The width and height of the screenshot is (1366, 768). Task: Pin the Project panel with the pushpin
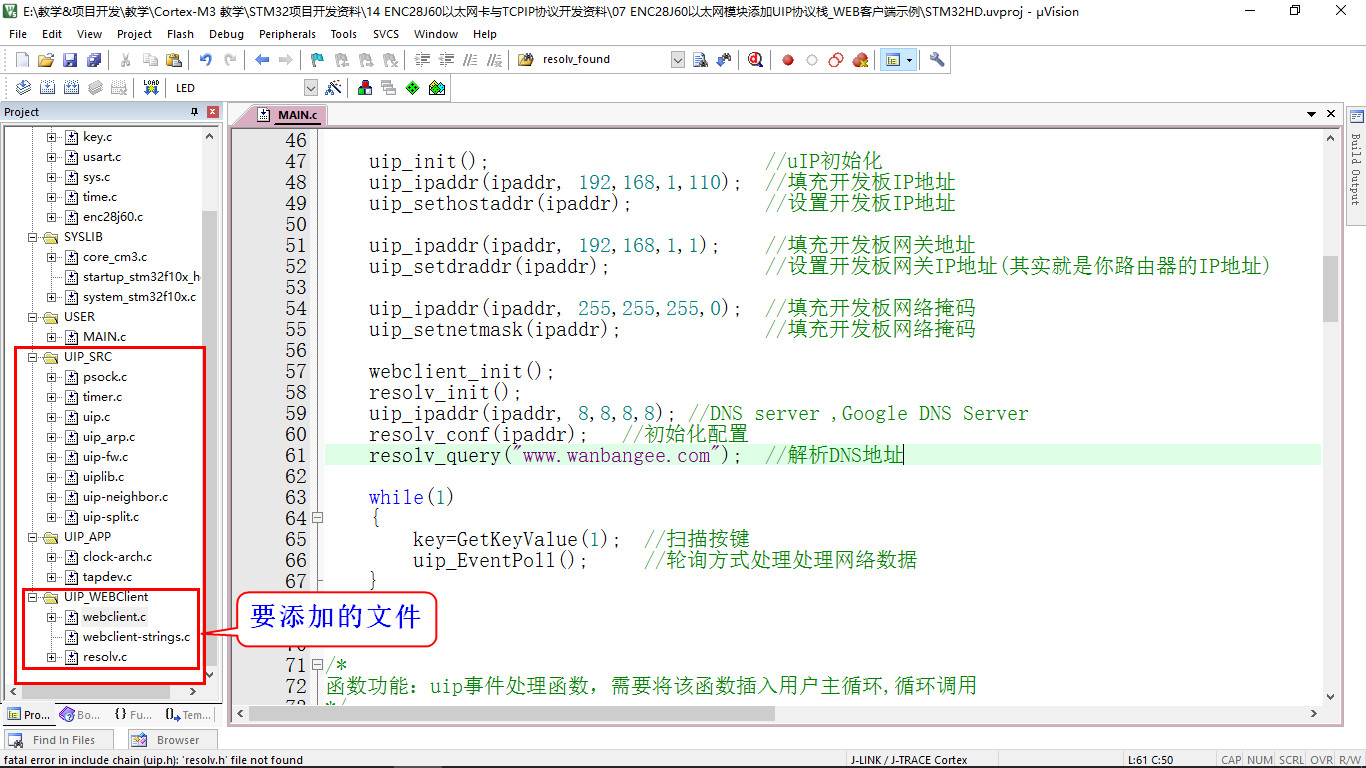click(x=195, y=112)
